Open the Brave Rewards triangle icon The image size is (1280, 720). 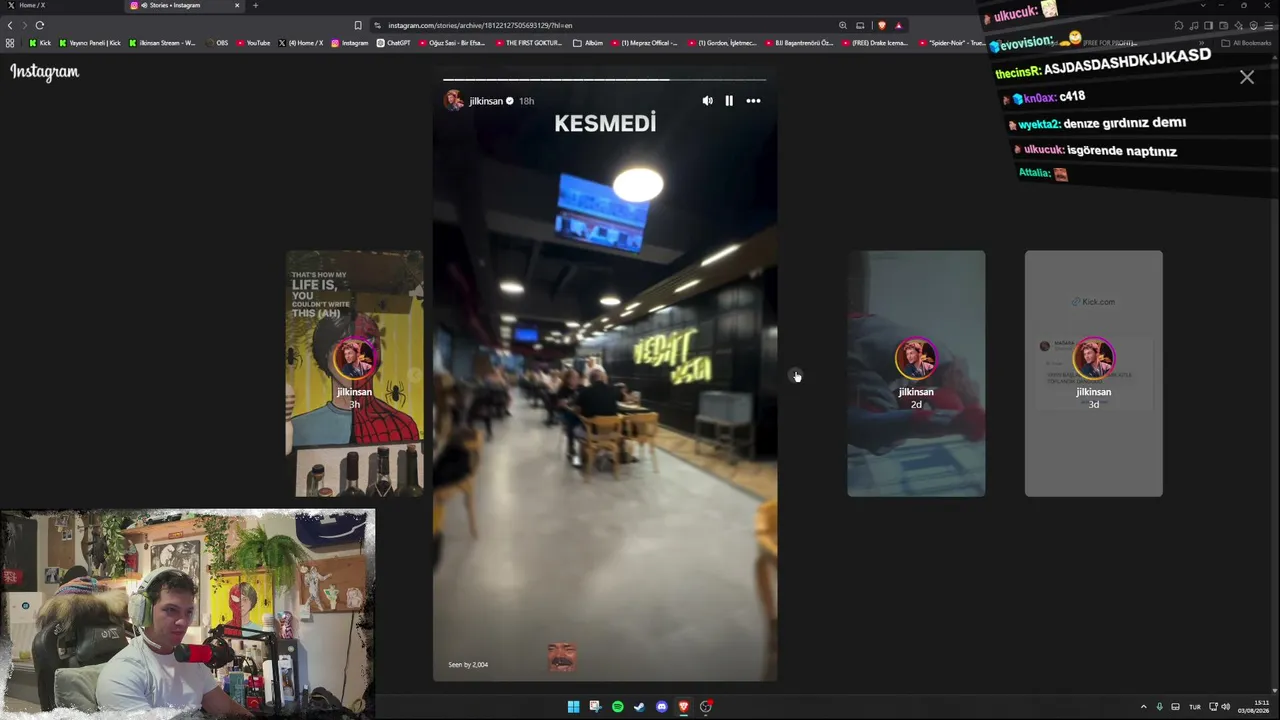[898, 25]
